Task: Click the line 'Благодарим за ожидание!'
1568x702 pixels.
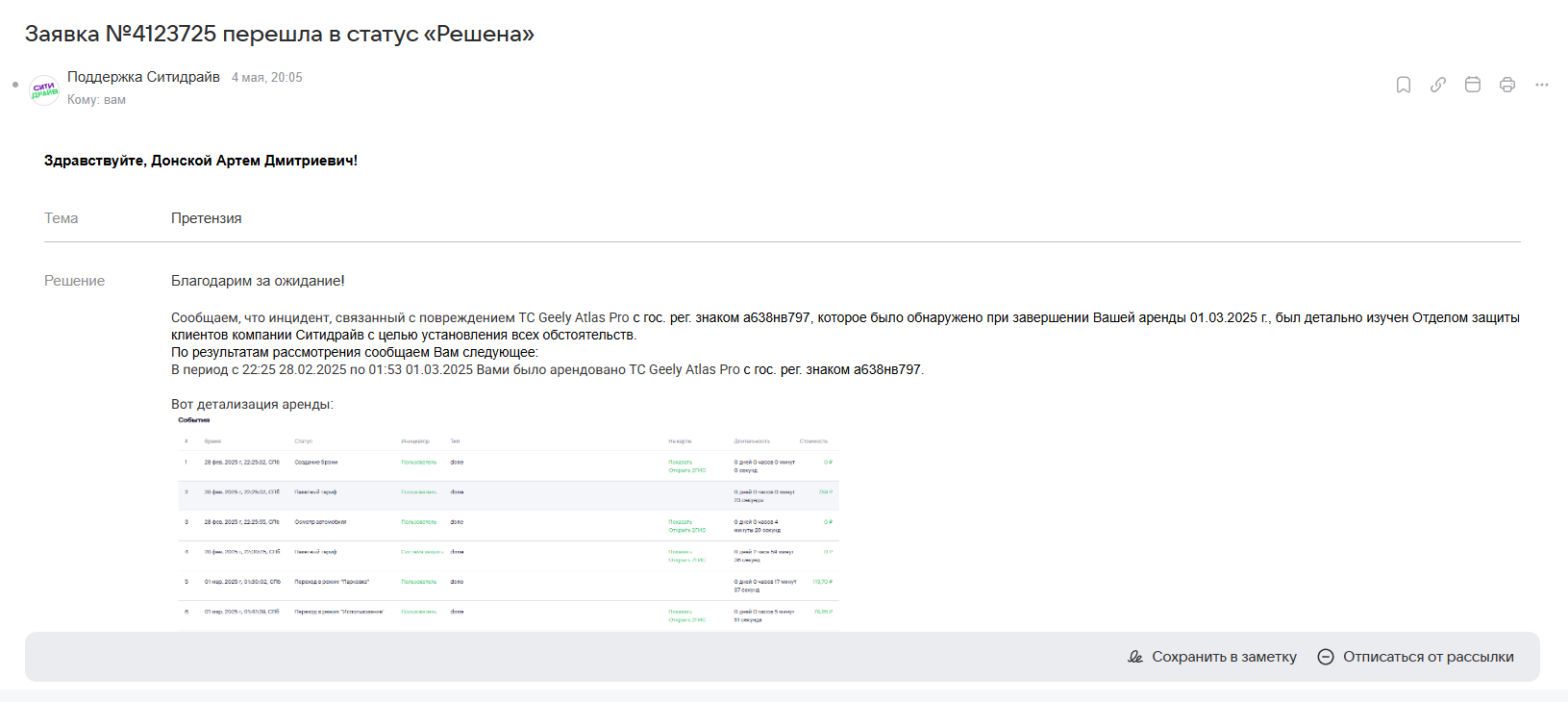Action: tap(258, 281)
